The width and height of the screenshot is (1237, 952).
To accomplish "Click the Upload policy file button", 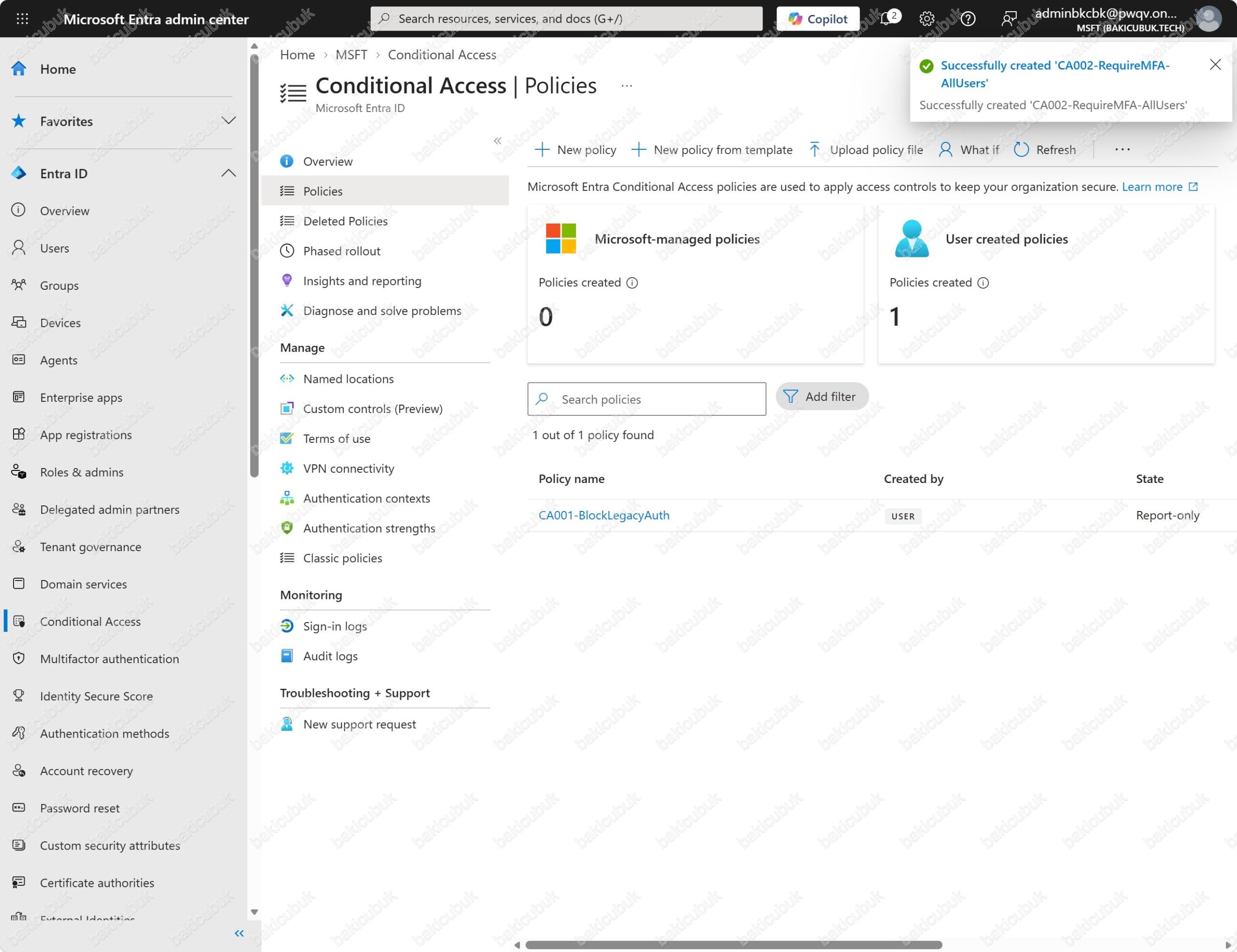I will [866, 149].
